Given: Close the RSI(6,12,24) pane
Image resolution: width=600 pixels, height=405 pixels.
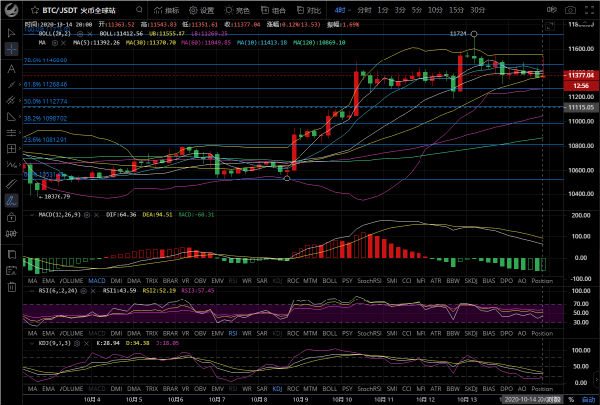Looking at the screenshot, I should [93, 291].
